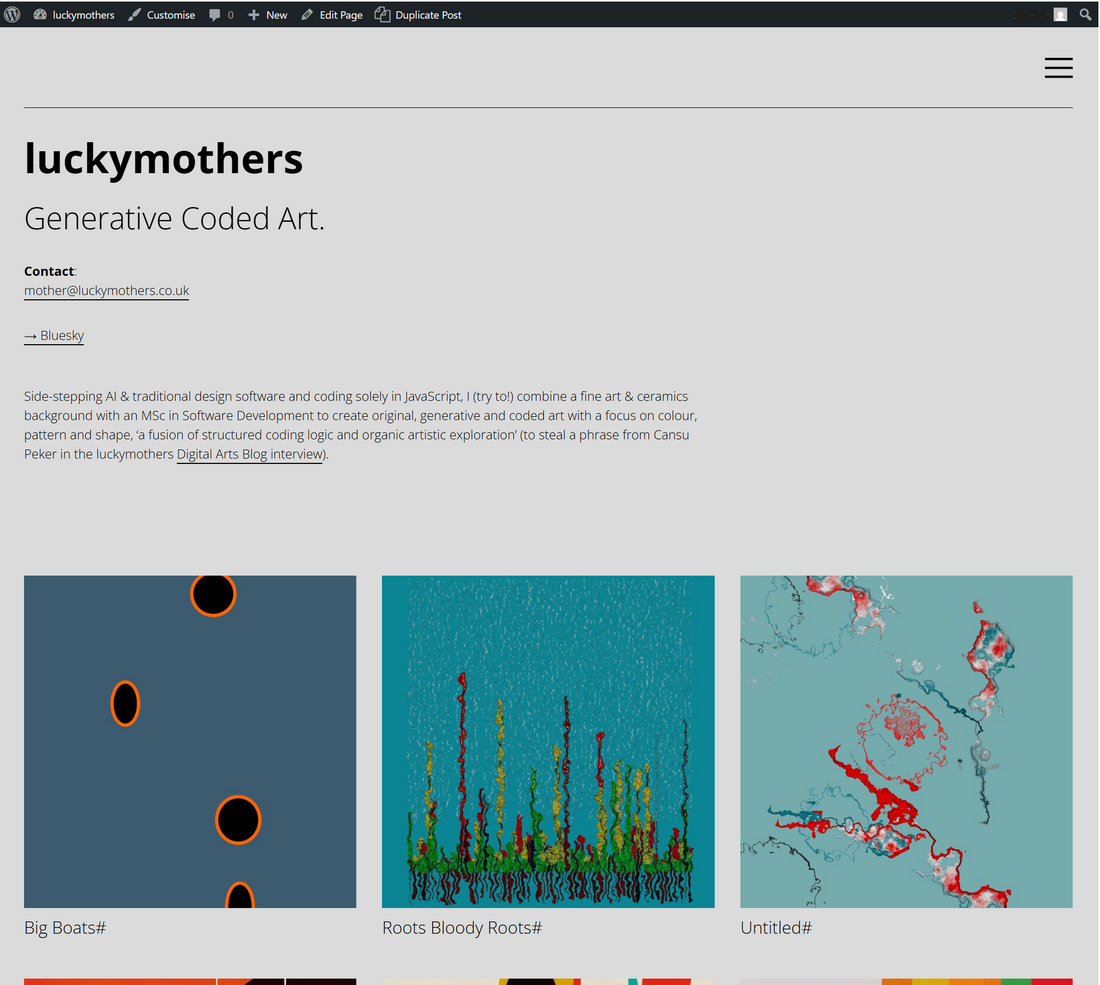Click the Contact label
The image size is (1100, 985).
click(x=49, y=271)
